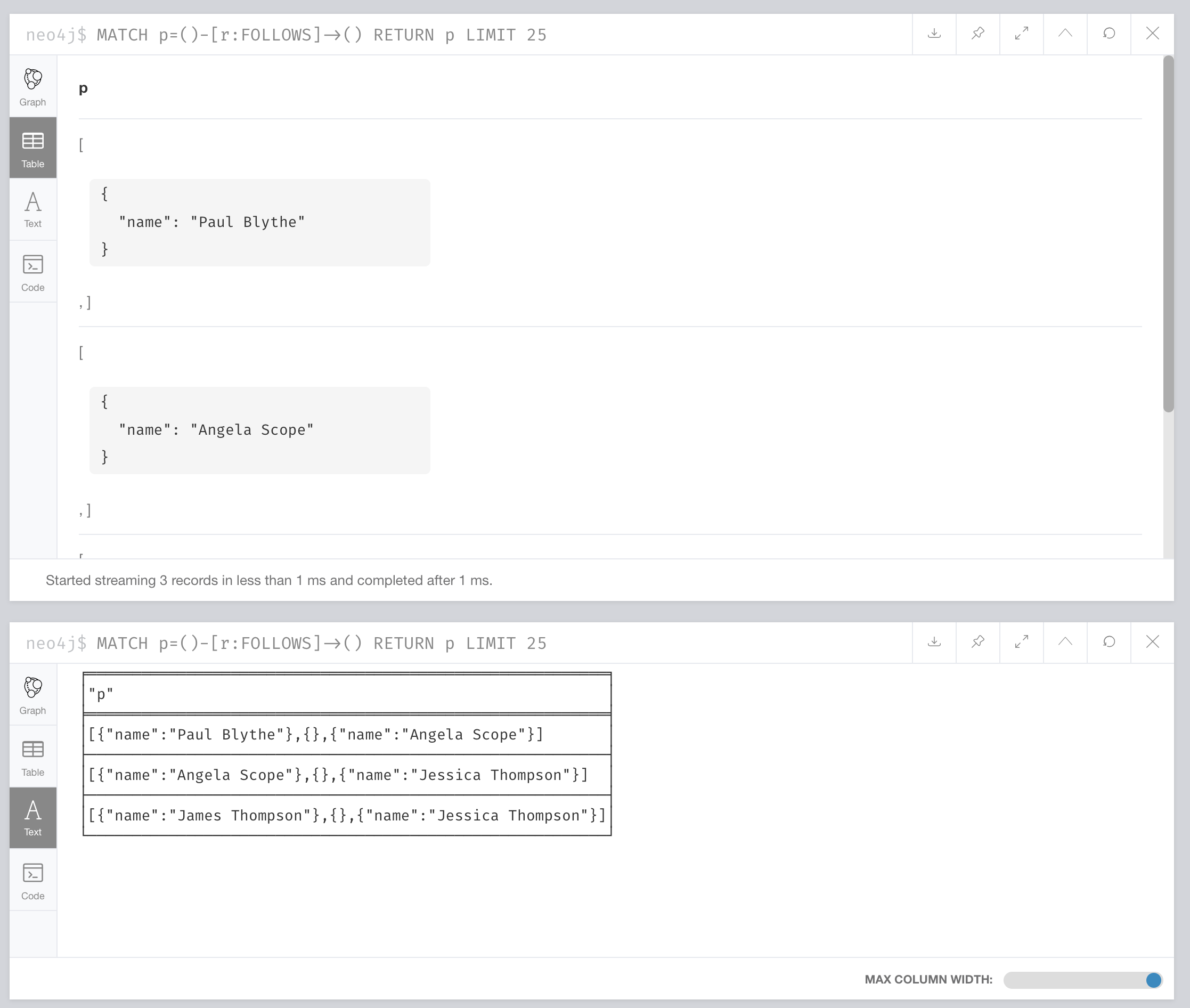Collapse the bottom result frame

pyautogui.click(x=1064, y=641)
